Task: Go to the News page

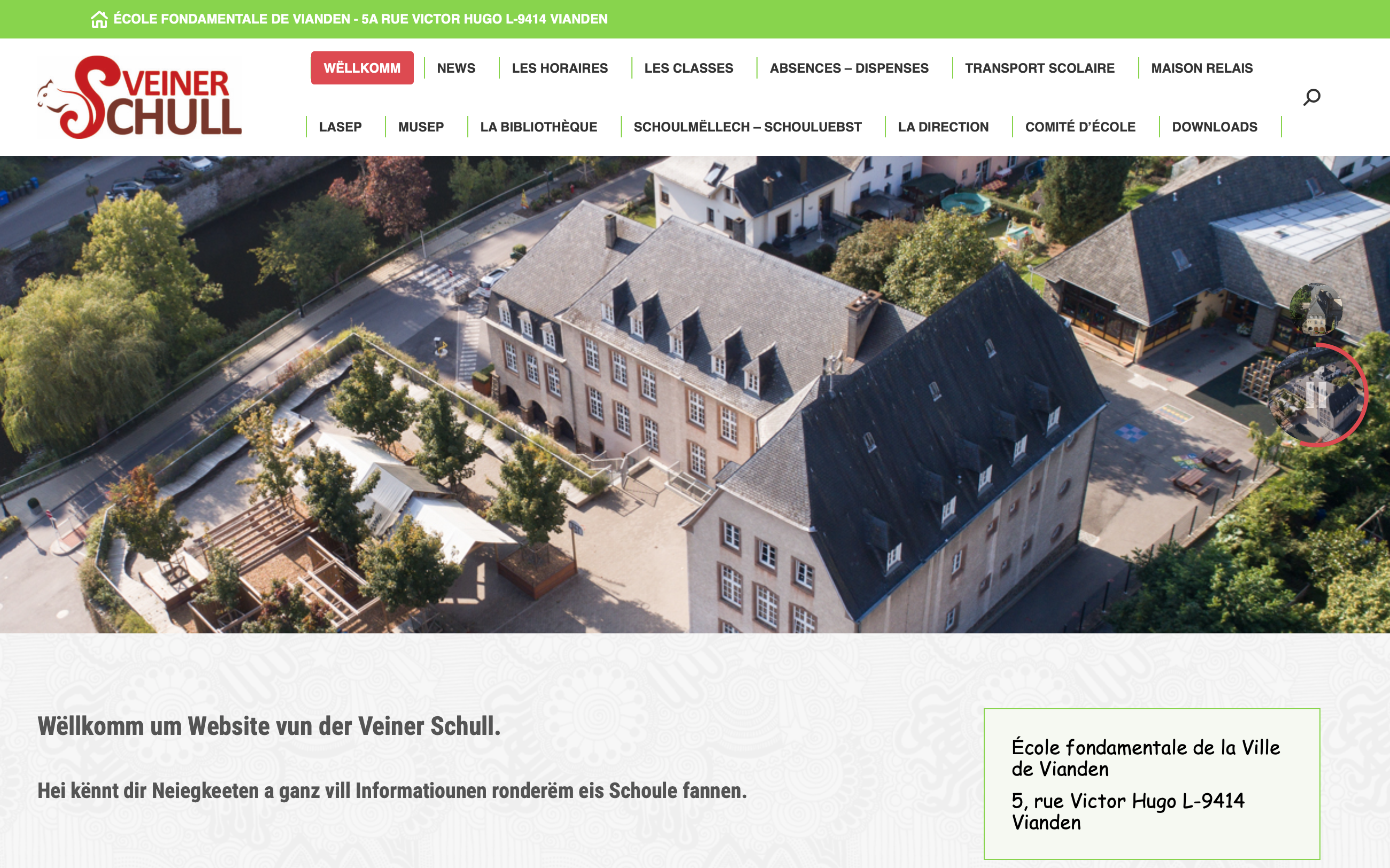Action: click(456, 68)
